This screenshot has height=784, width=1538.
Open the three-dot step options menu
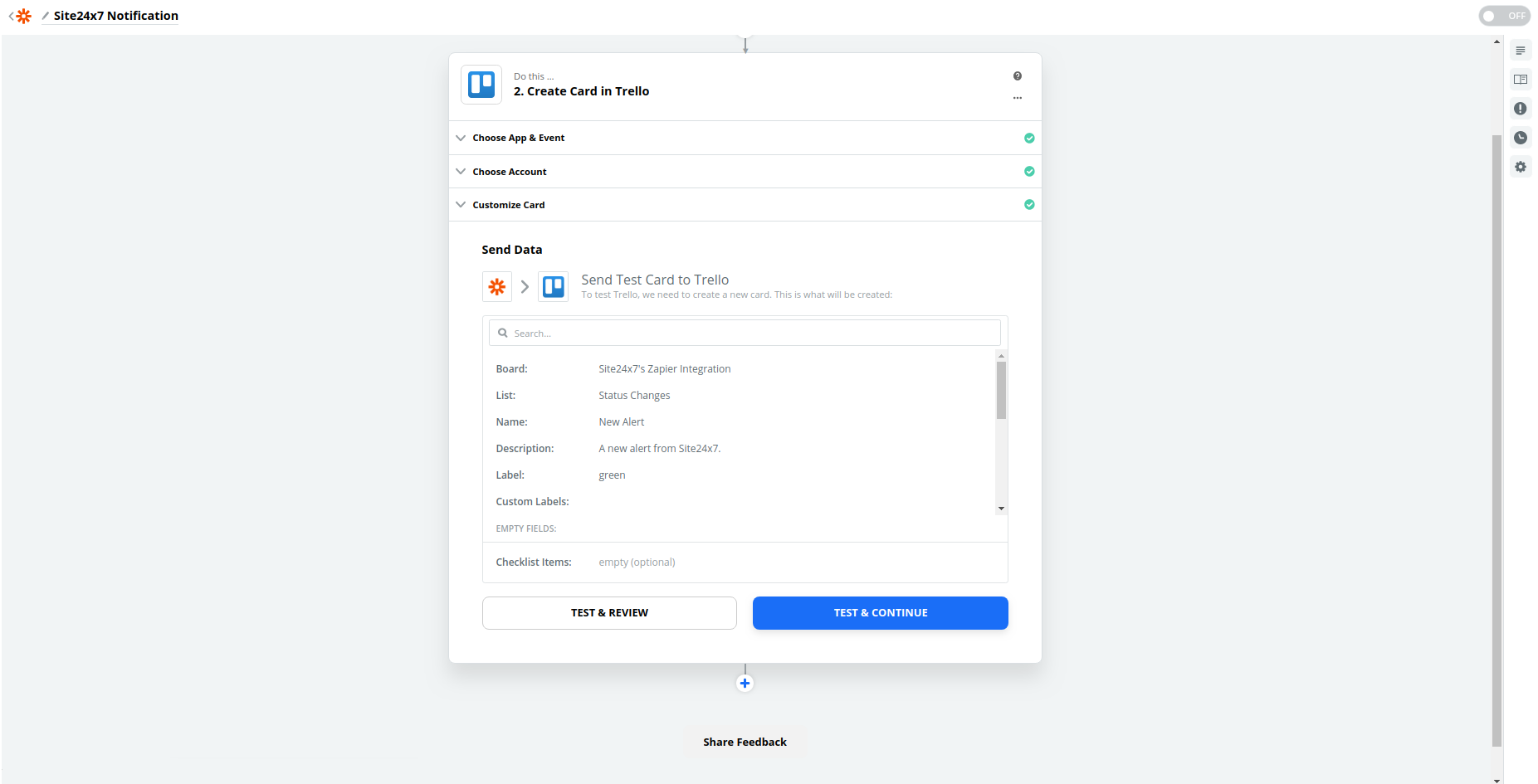tap(1017, 98)
